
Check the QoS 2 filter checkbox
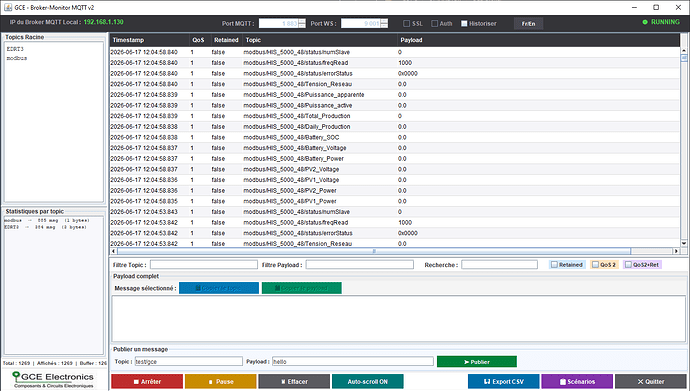point(595,264)
